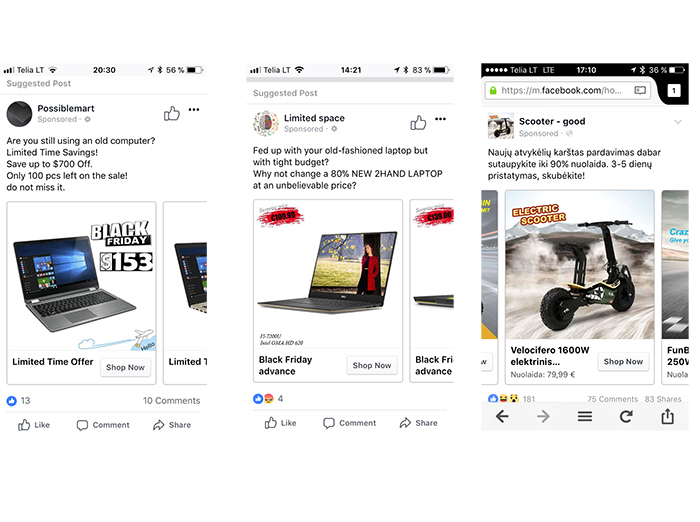Open the Black Friday $153 laptop image
Viewport: 700px width, 522px height.
coord(82,276)
